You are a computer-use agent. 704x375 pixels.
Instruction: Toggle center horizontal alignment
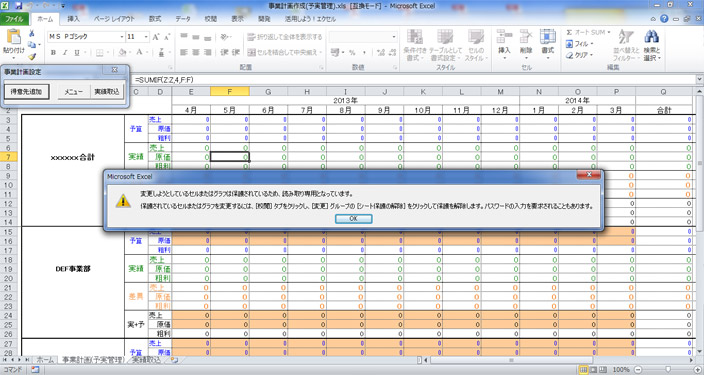tap(196, 53)
